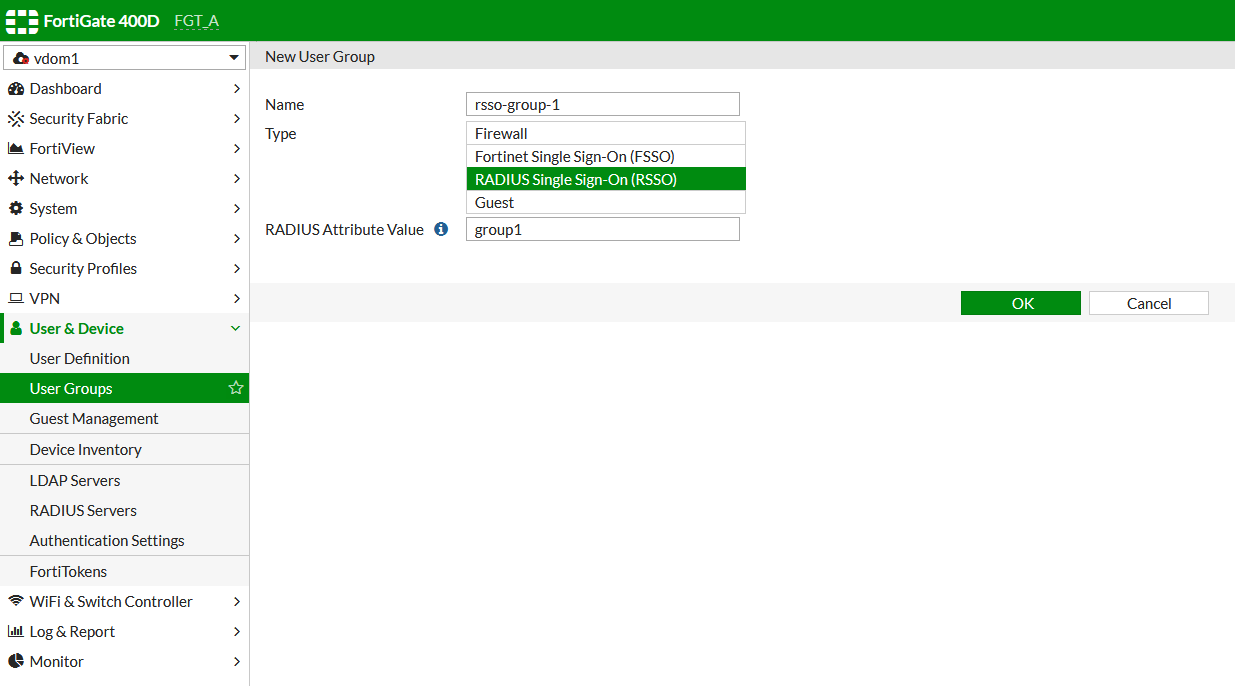This screenshot has width=1235, height=686.
Task: Click the New User Group heading
Action: point(320,56)
